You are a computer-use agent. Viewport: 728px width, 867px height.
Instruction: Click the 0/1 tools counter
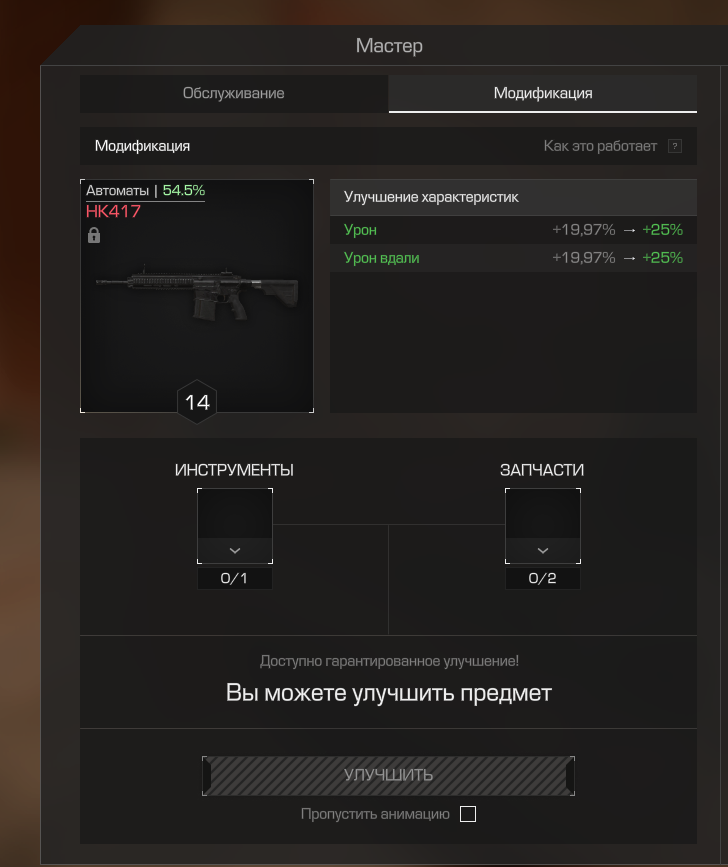pyautogui.click(x=234, y=578)
